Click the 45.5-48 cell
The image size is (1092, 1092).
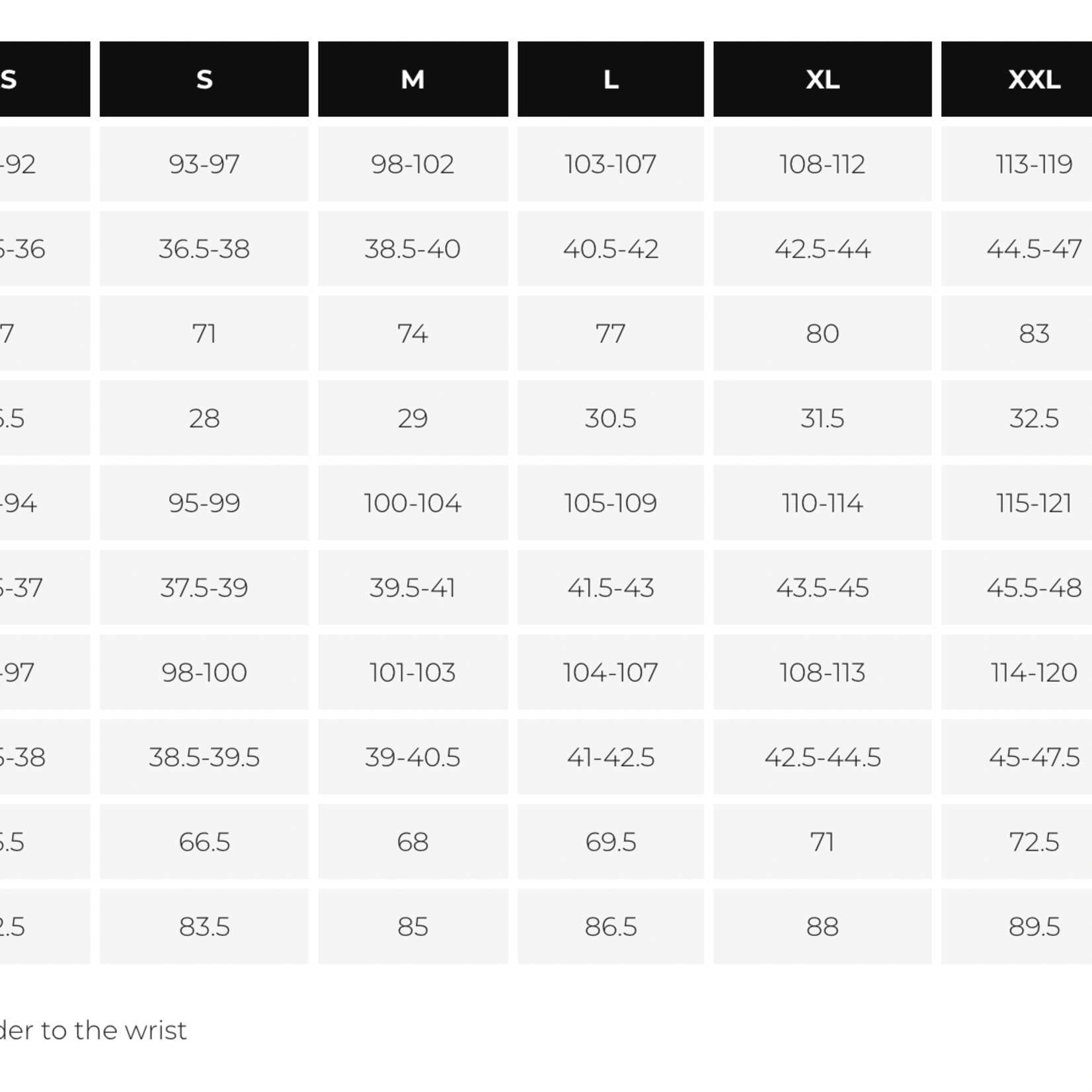click(x=1017, y=587)
